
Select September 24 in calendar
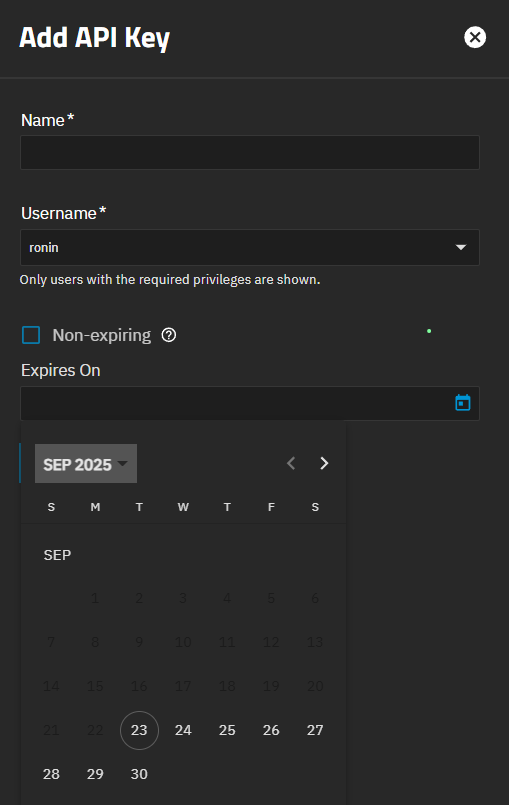click(x=183, y=730)
